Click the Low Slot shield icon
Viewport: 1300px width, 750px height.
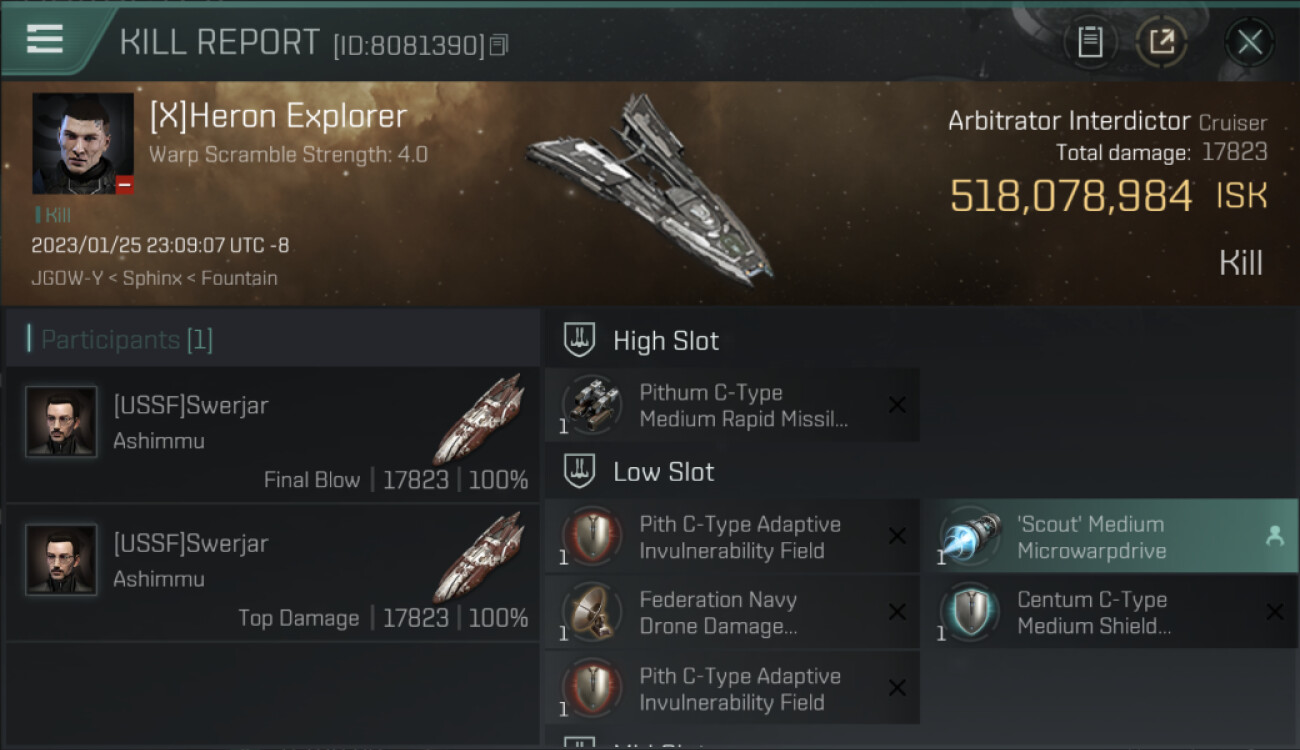pyautogui.click(x=580, y=472)
